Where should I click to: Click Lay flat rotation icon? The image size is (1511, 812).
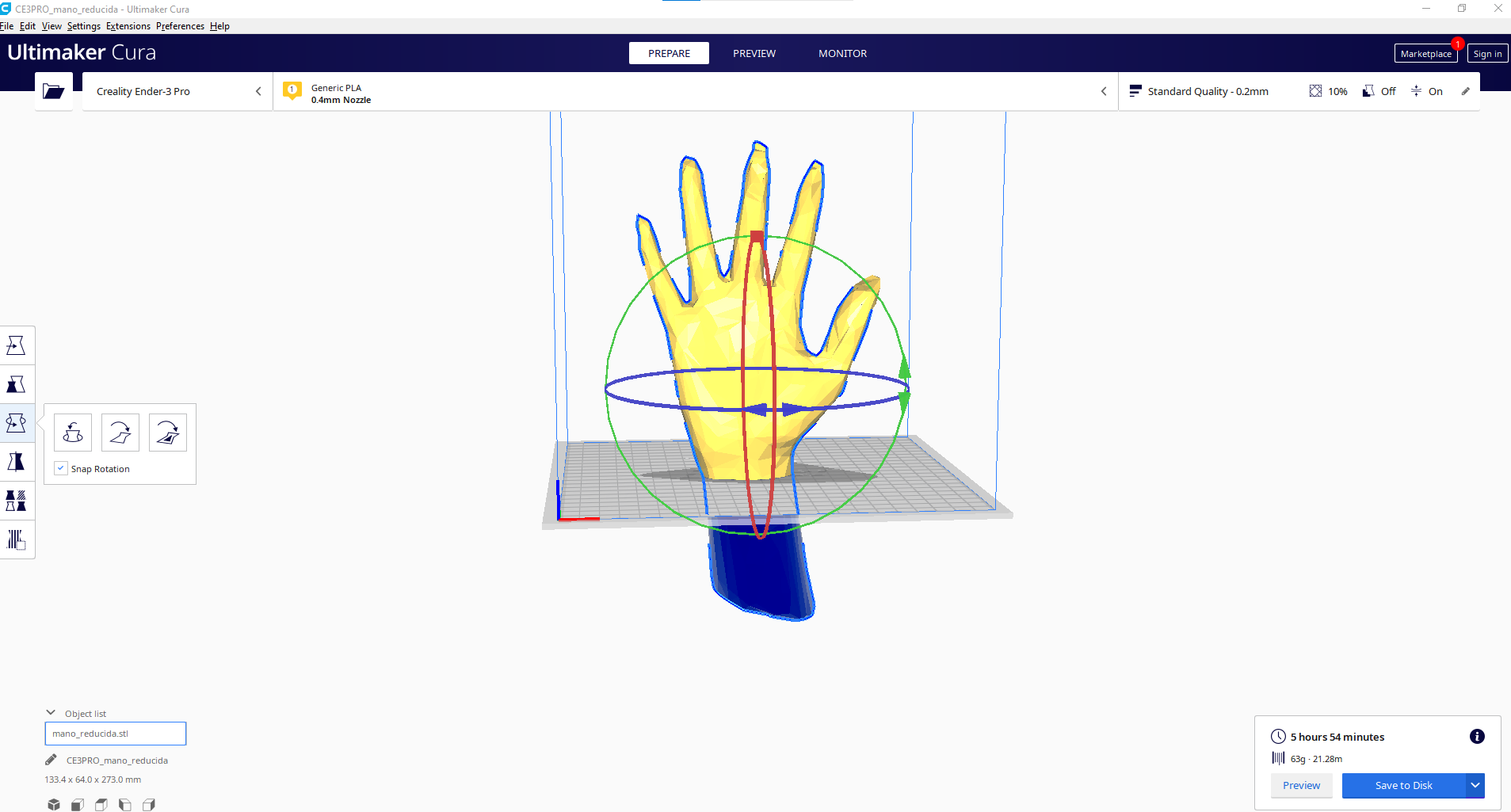pos(120,433)
